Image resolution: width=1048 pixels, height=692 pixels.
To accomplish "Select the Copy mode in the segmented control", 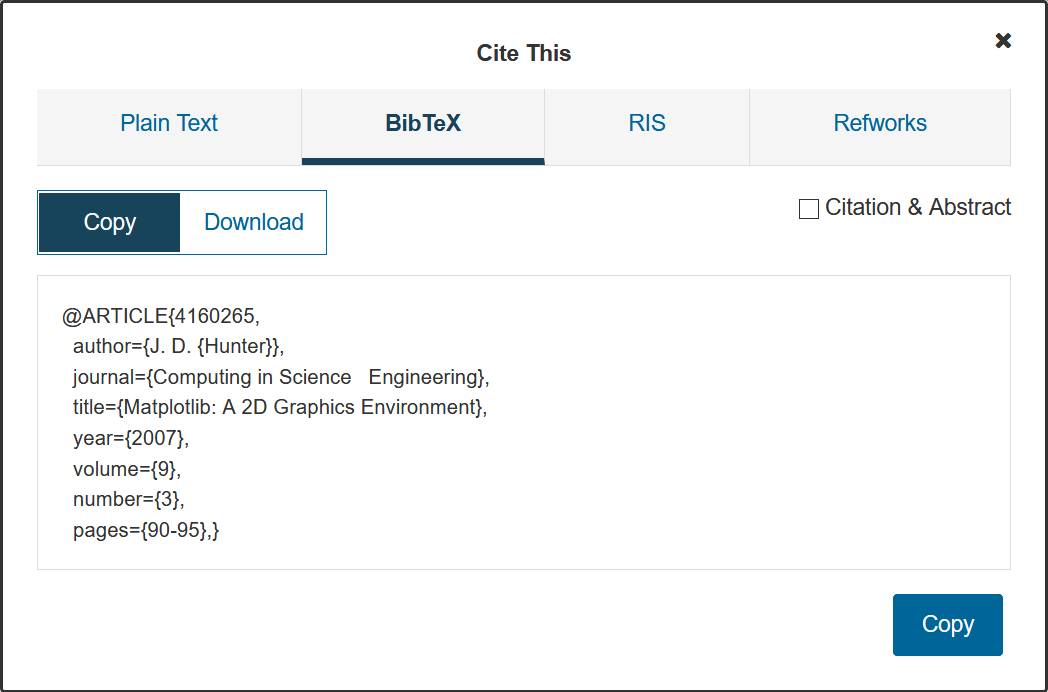I will click(x=109, y=222).
